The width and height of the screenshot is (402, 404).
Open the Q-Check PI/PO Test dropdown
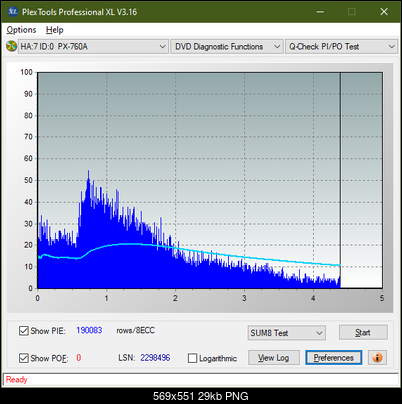[x=341, y=47]
